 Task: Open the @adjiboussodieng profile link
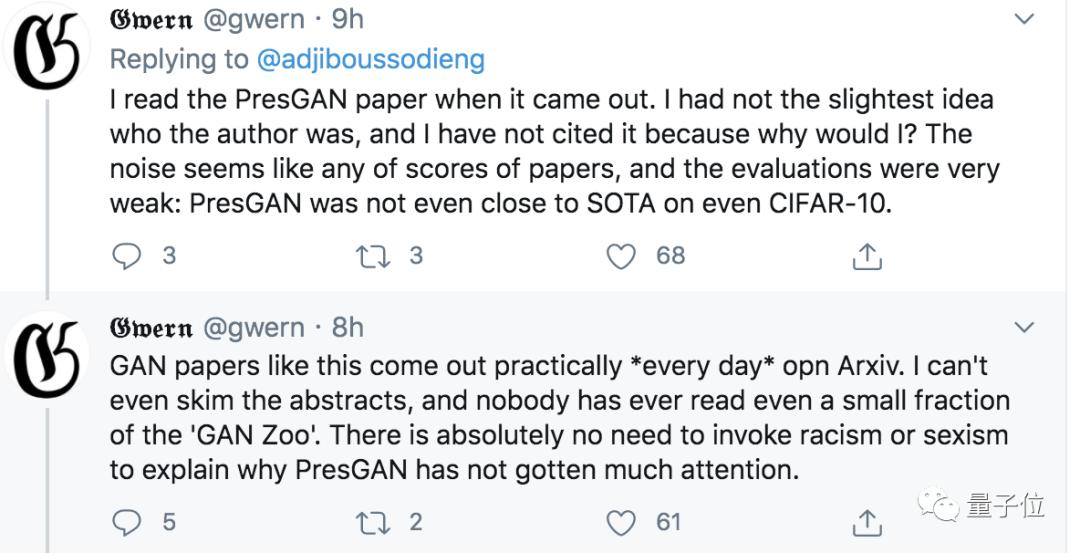(370, 59)
